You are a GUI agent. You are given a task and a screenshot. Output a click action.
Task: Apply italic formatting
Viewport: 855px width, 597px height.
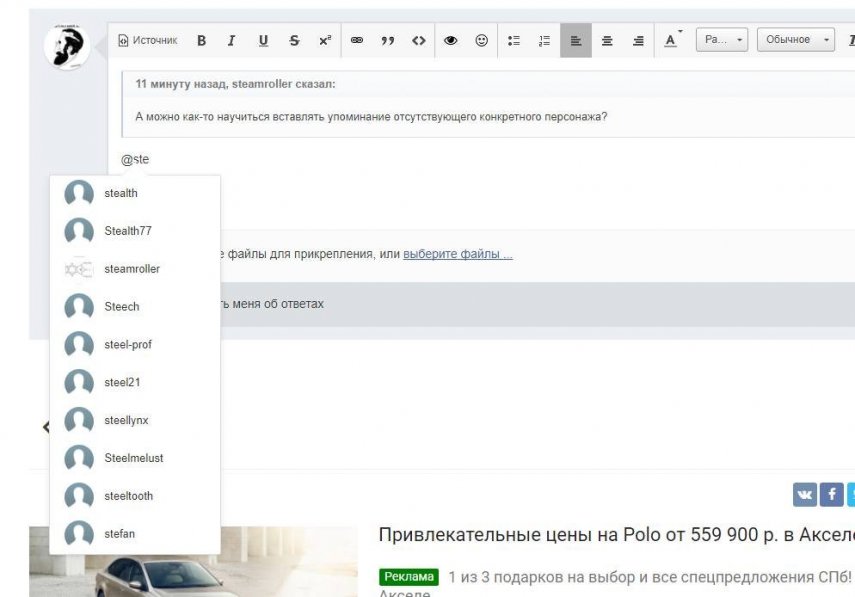point(231,40)
